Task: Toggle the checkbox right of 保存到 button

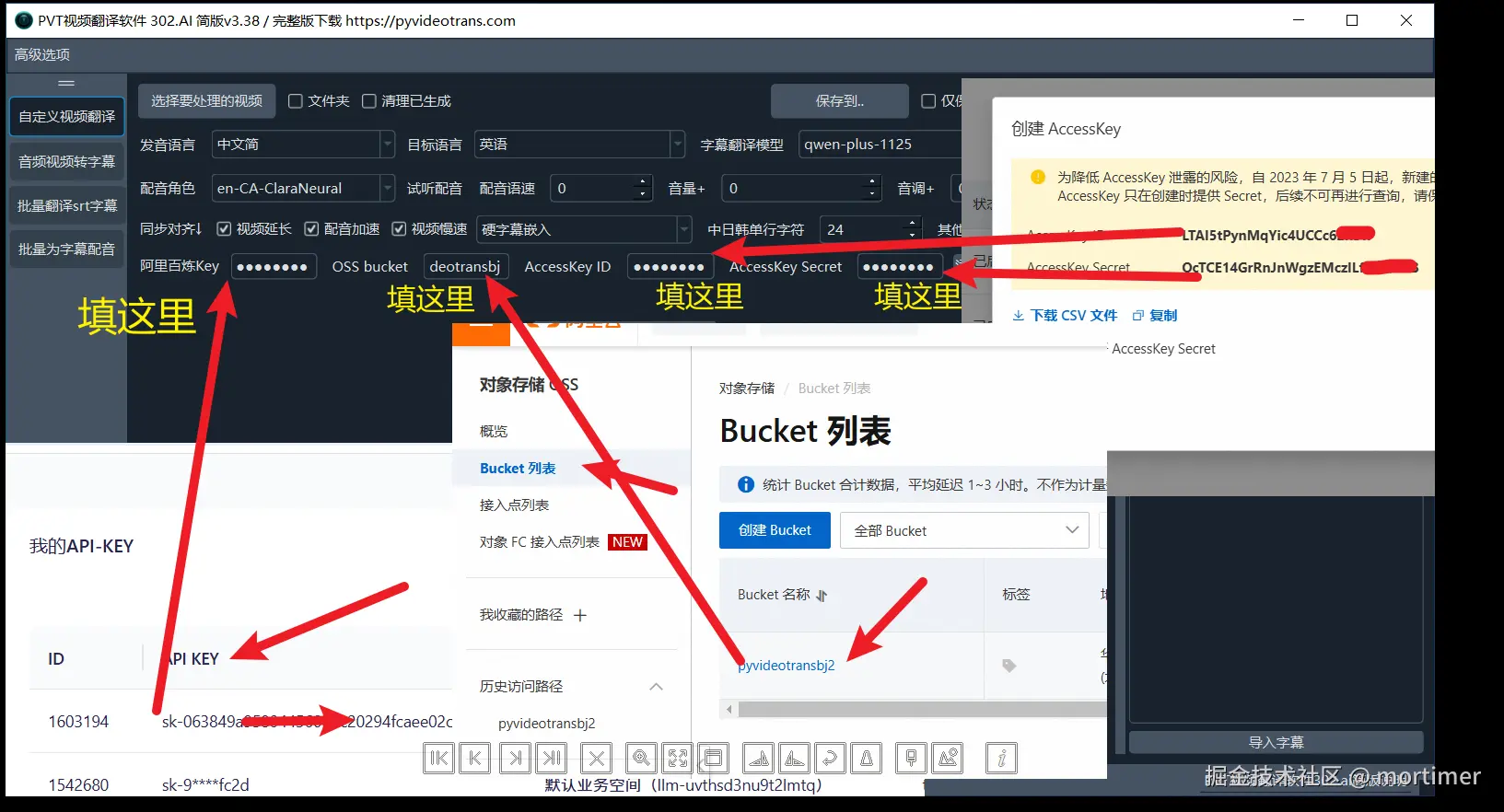Action: pos(929,101)
